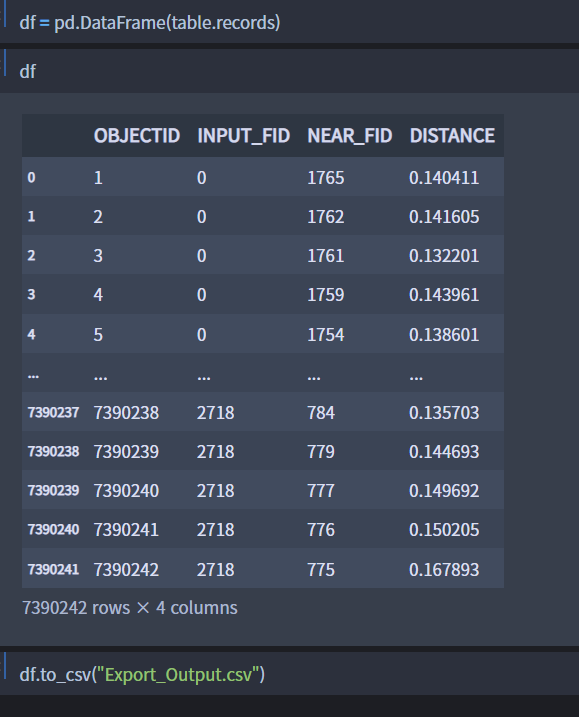Click the green "Export_Output.csv" string
This screenshot has height=717, width=579.
[179, 674]
